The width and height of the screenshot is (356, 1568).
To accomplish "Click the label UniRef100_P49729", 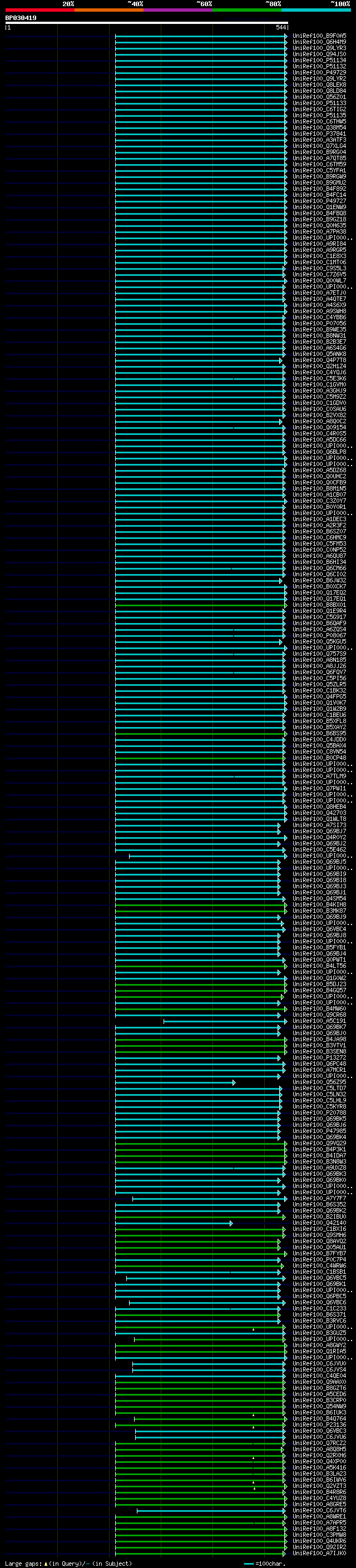I will [x=319, y=72].
